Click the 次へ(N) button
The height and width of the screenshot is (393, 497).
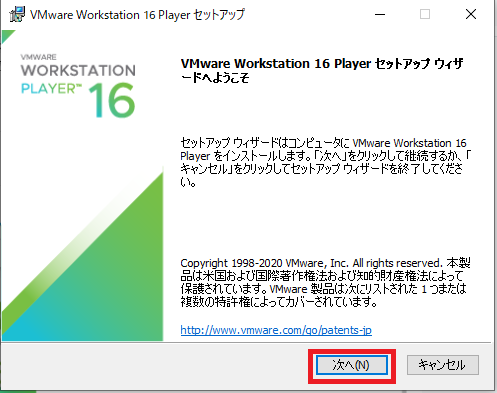(x=352, y=365)
